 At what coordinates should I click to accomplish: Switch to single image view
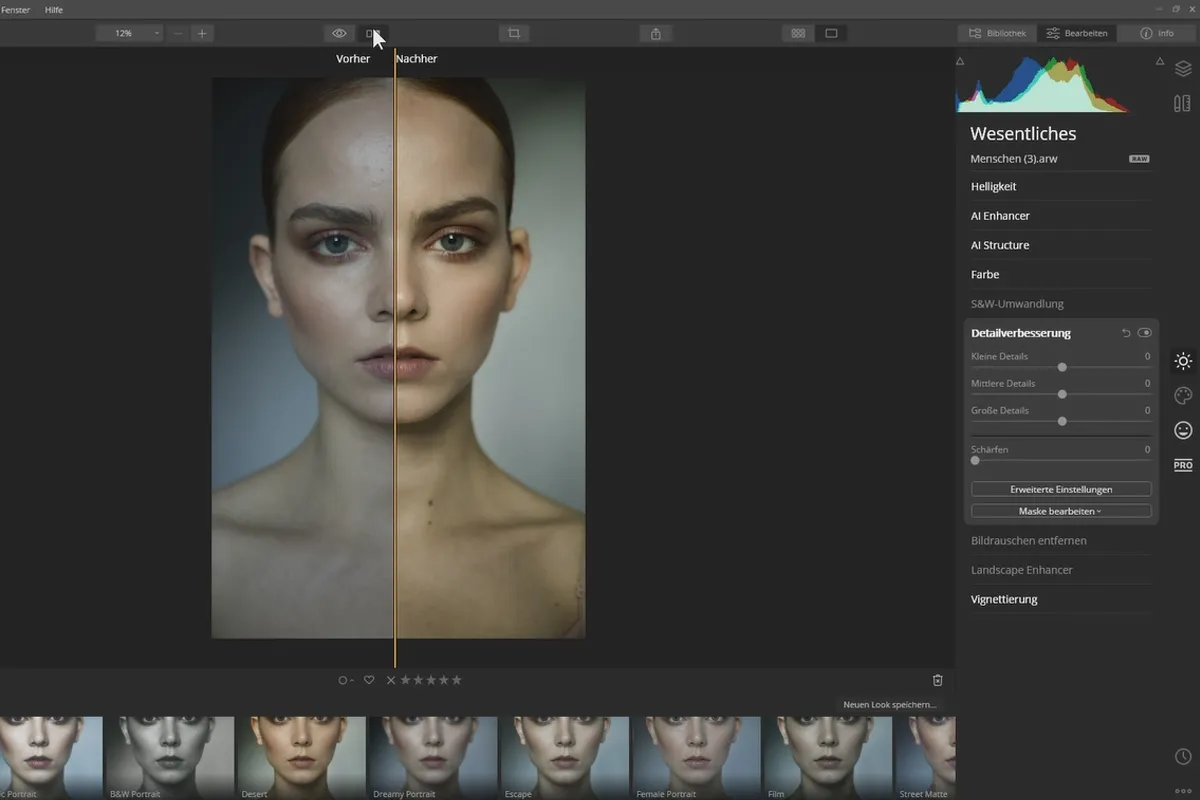(x=831, y=33)
